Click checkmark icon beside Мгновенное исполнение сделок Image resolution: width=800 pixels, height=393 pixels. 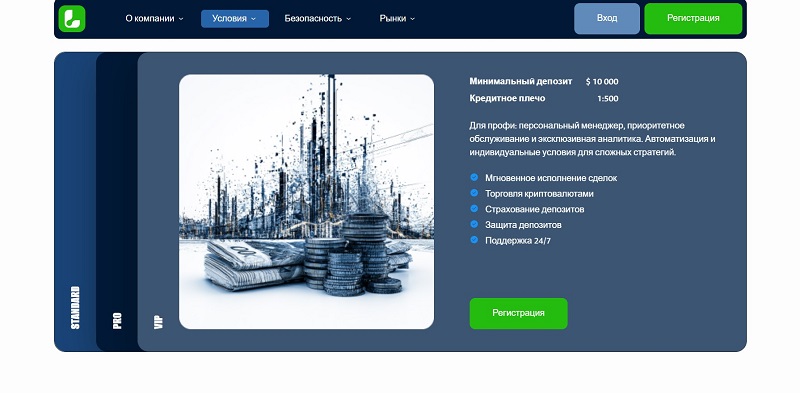point(474,178)
